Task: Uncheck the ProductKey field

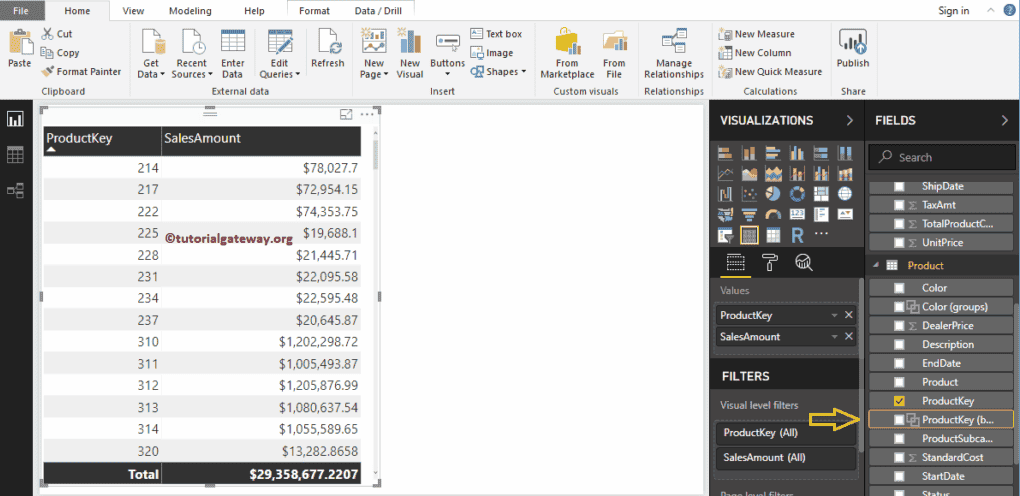Action: click(899, 401)
